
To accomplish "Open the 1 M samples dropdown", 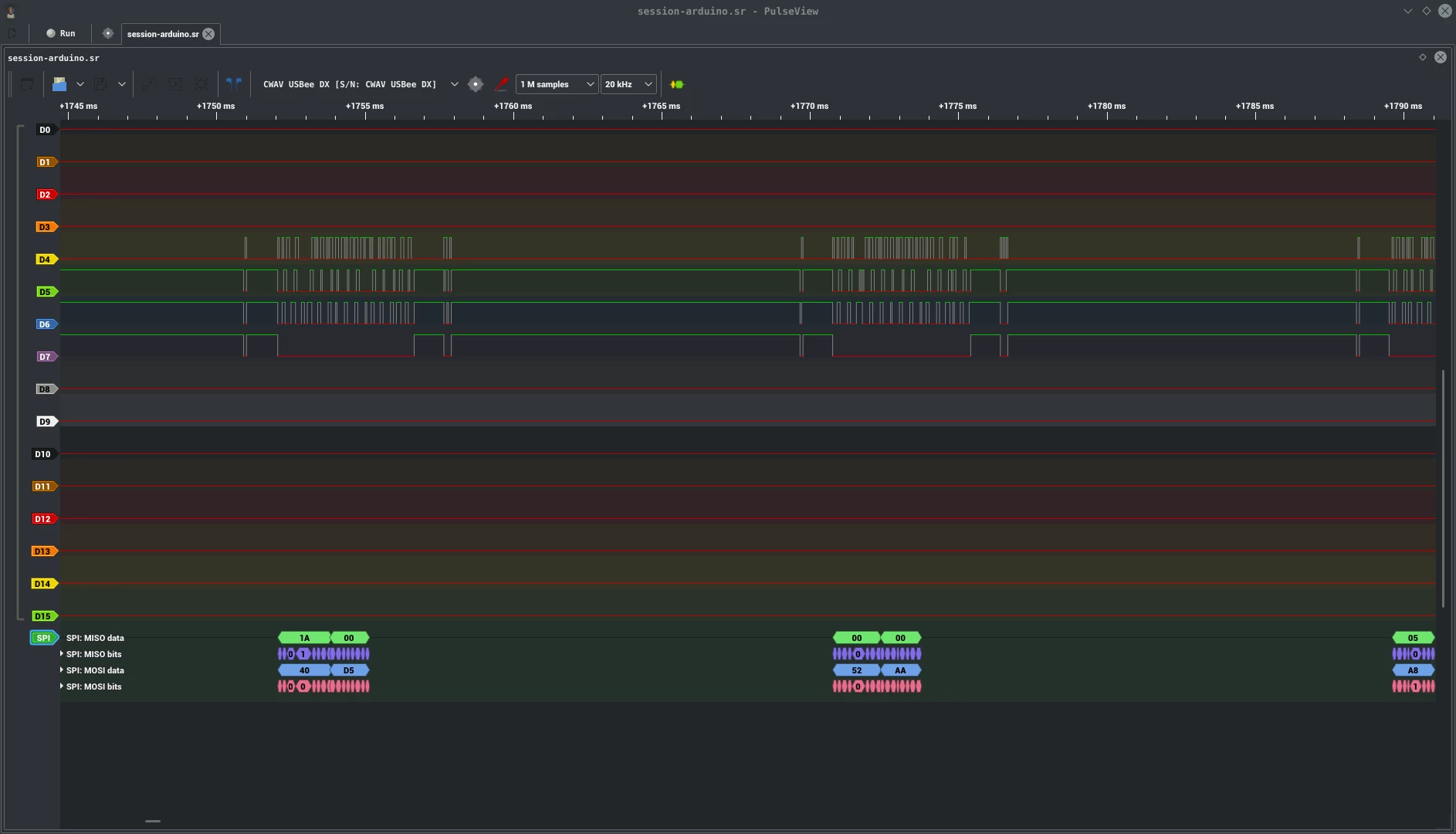I will coord(557,84).
